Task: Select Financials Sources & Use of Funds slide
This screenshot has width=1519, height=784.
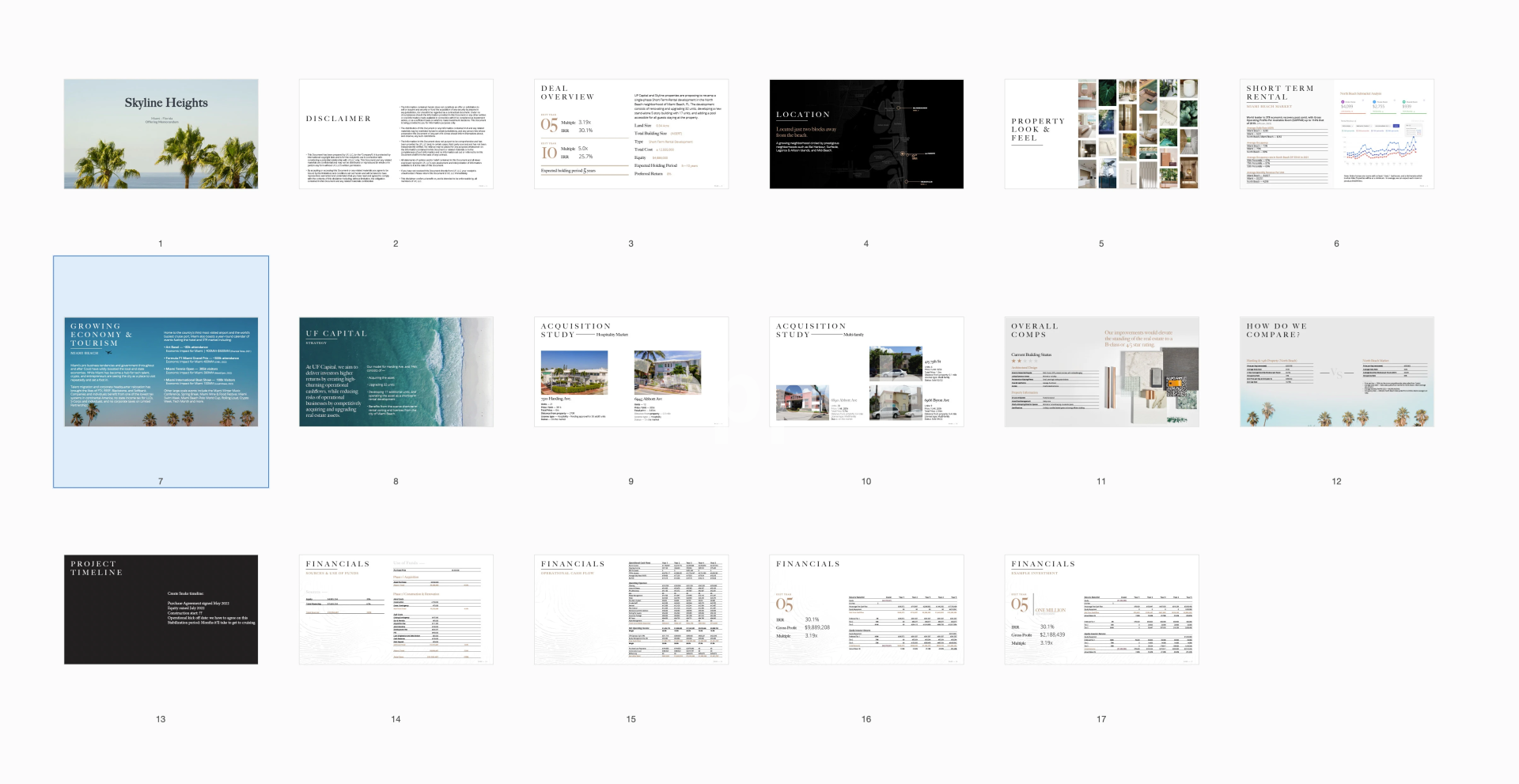Action: (396, 609)
